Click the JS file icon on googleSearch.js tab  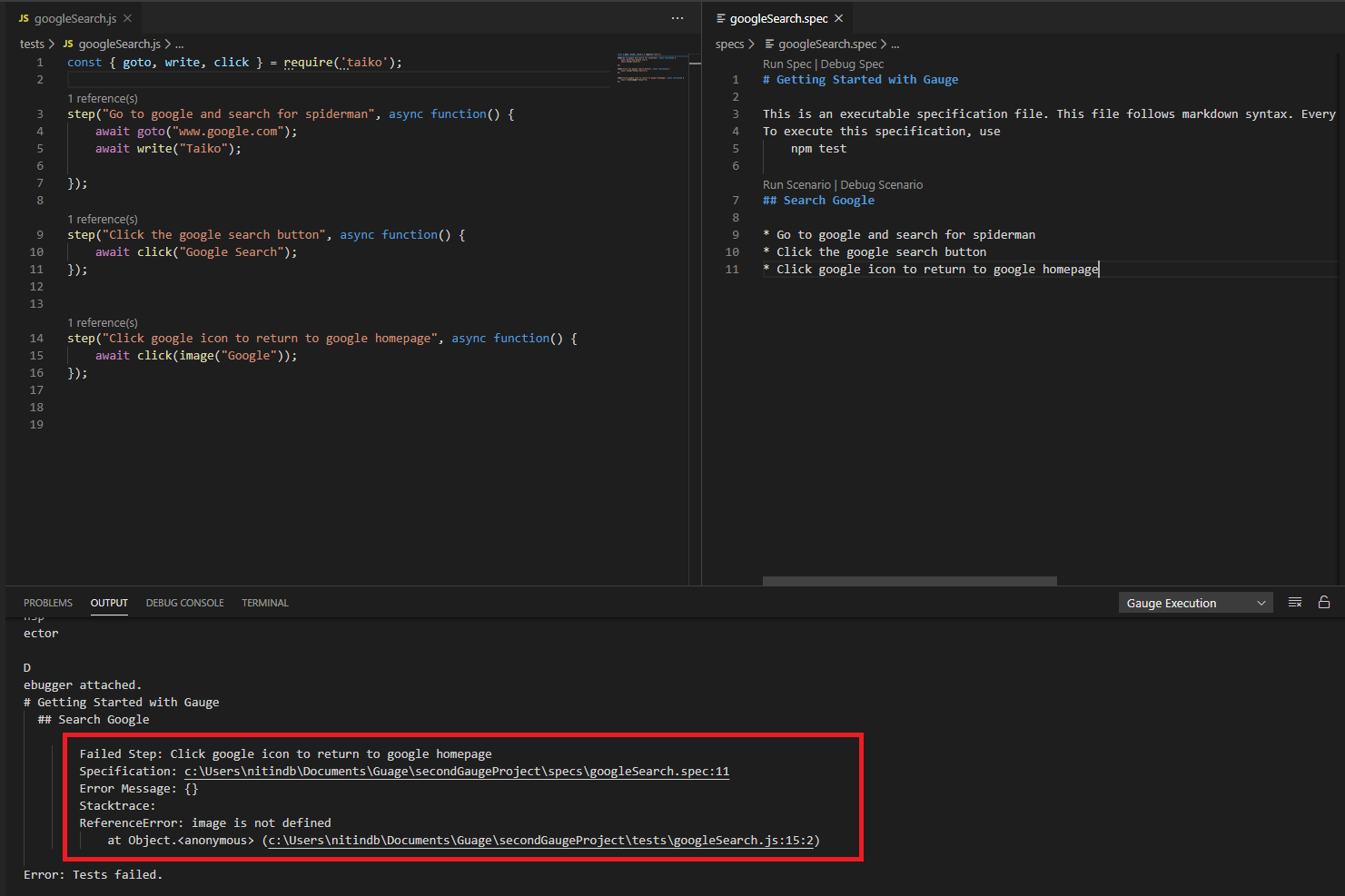click(x=25, y=17)
